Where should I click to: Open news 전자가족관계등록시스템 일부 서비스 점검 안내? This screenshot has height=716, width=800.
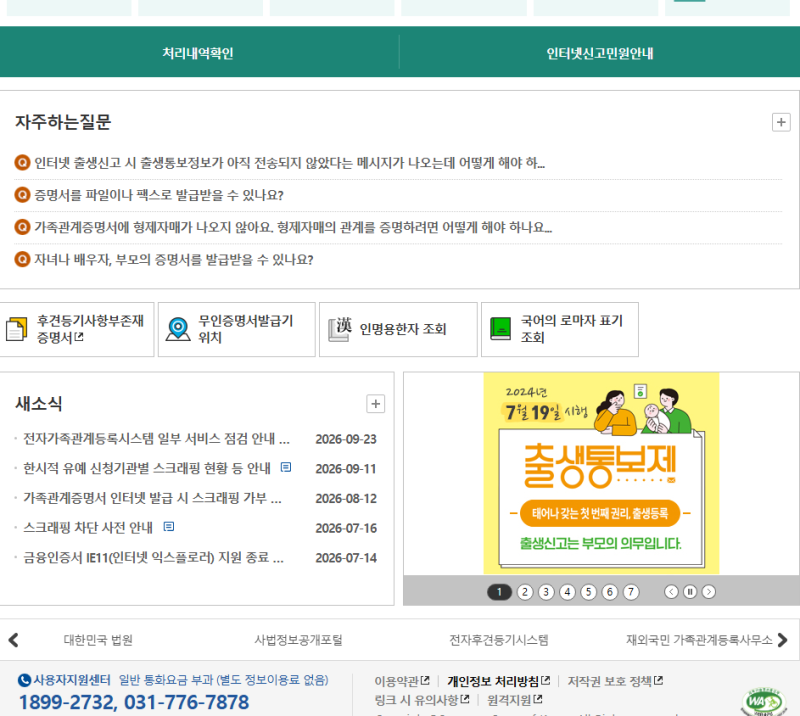(x=157, y=439)
